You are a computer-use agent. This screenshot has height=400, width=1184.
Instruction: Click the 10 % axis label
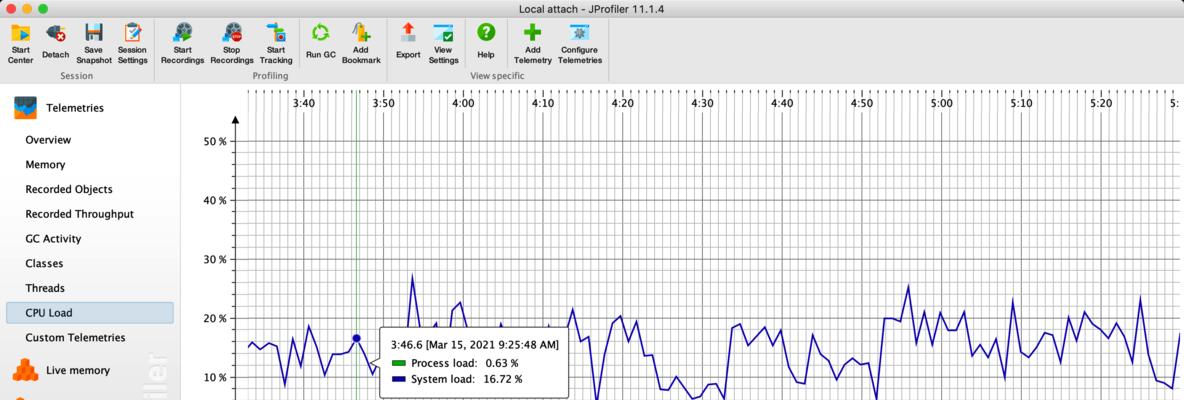click(x=217, y=377)
